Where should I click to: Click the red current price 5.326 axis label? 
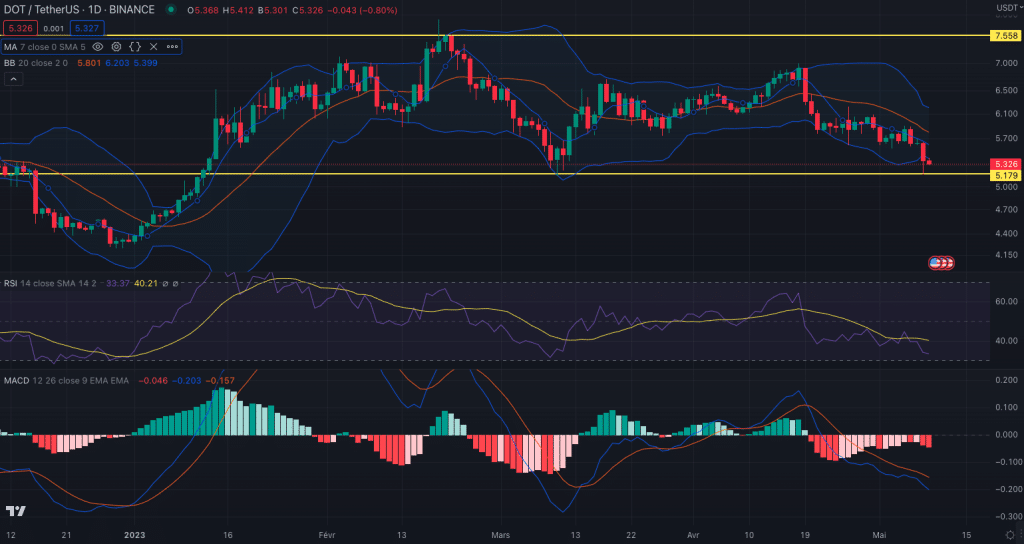tap(1004, 164)
